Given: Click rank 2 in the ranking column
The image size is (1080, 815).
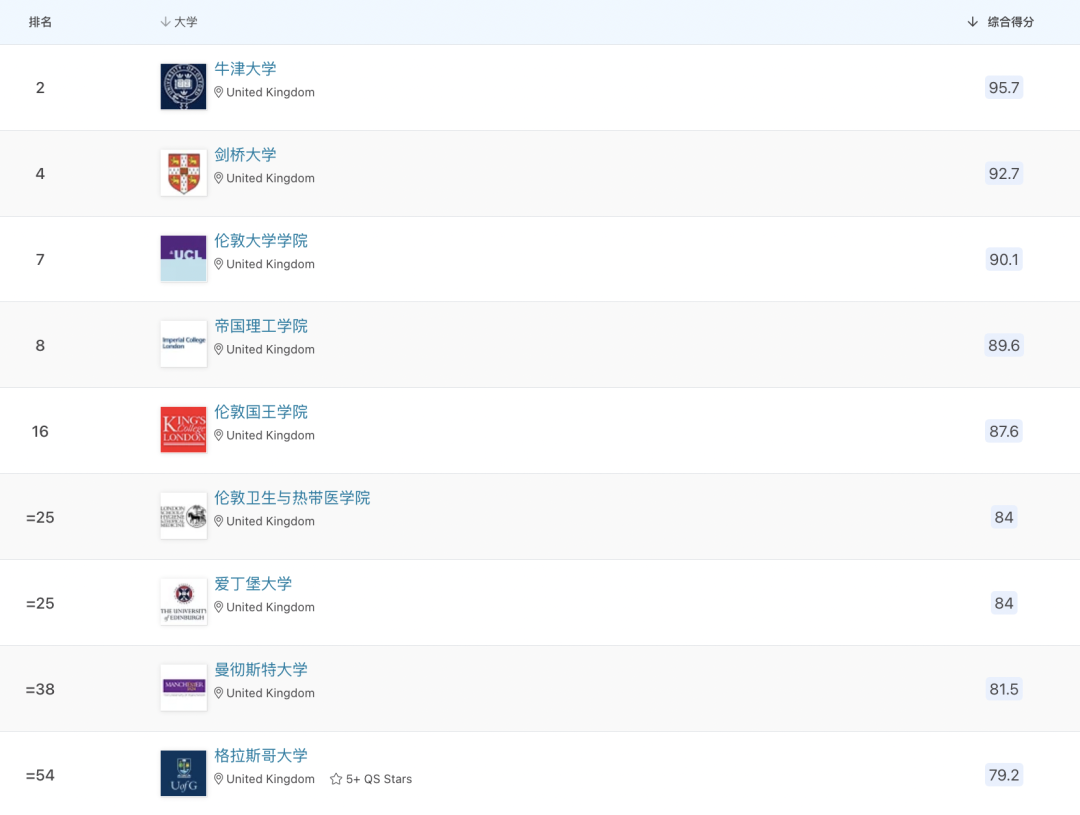Looking at the screenshot, I should (40, 87).
